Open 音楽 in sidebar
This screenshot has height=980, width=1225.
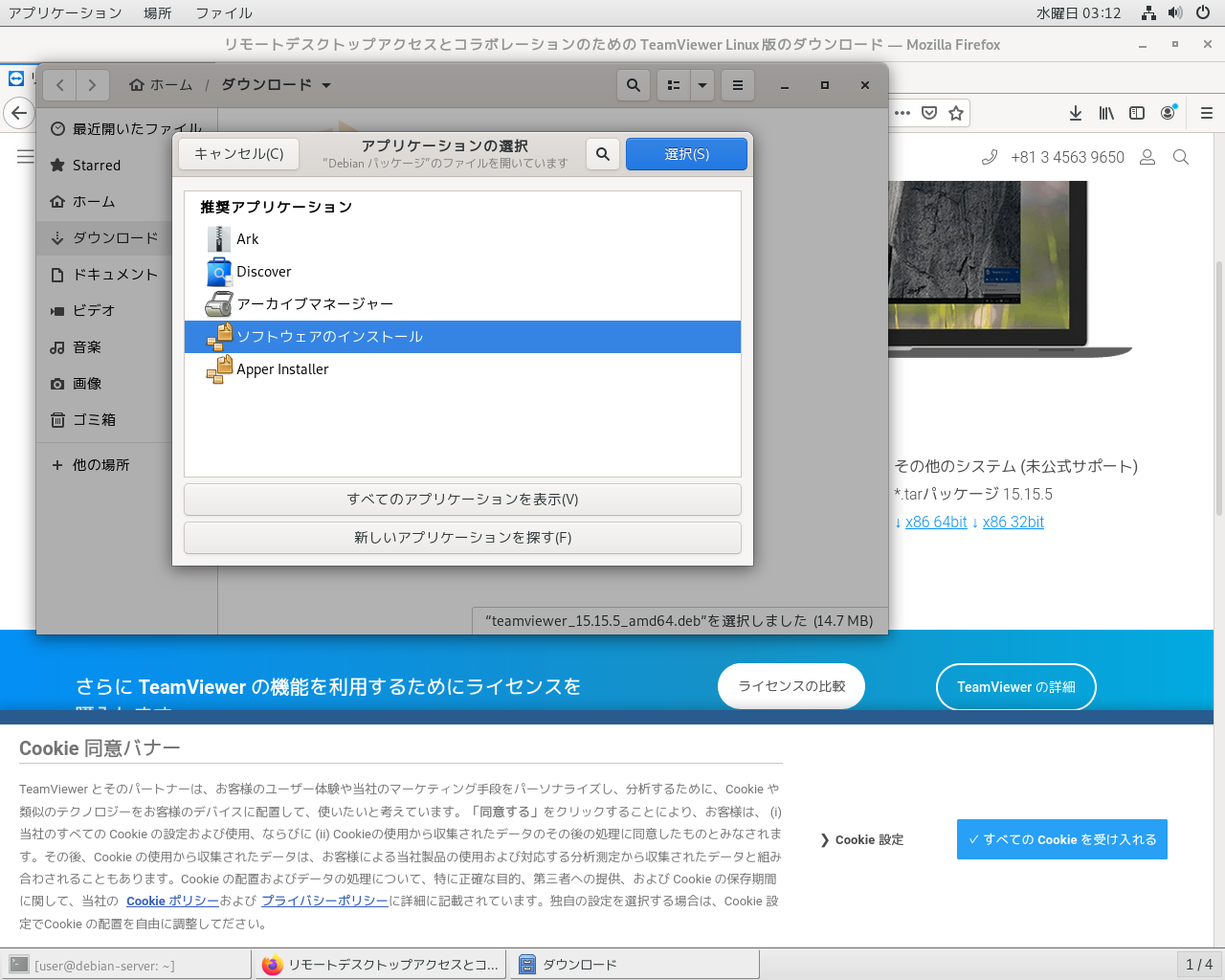click(x=127, y=347)
